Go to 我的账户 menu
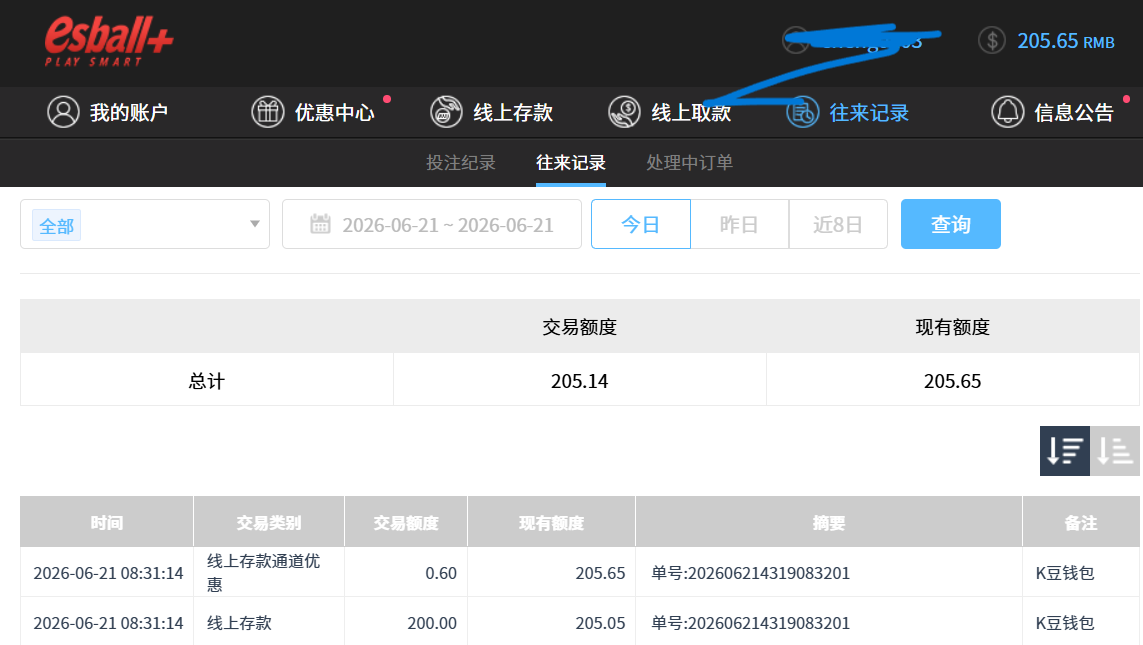The height and width of the screenshot is (645, 1143). (x=129, y=113)
